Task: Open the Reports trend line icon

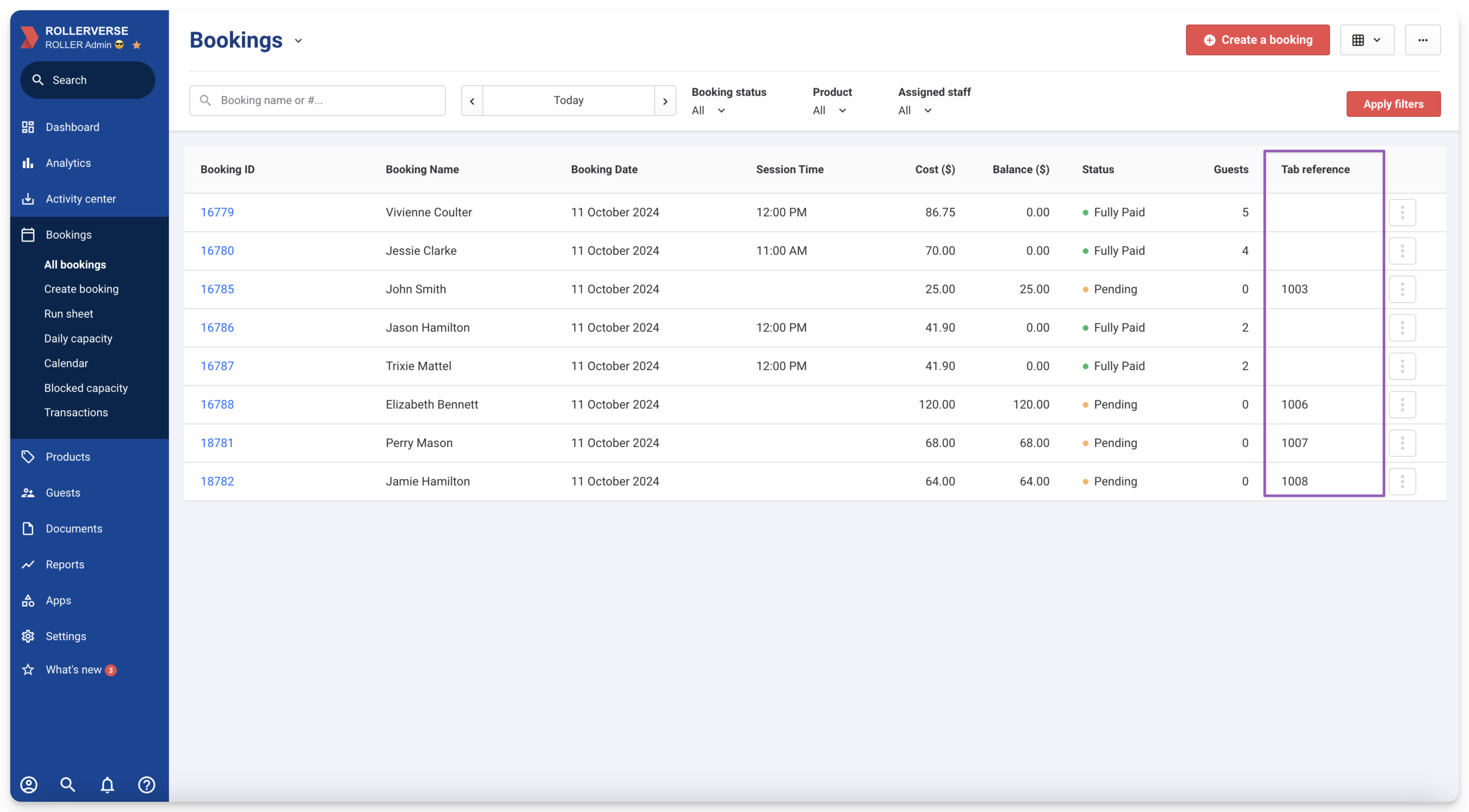Action: [28, 565]
